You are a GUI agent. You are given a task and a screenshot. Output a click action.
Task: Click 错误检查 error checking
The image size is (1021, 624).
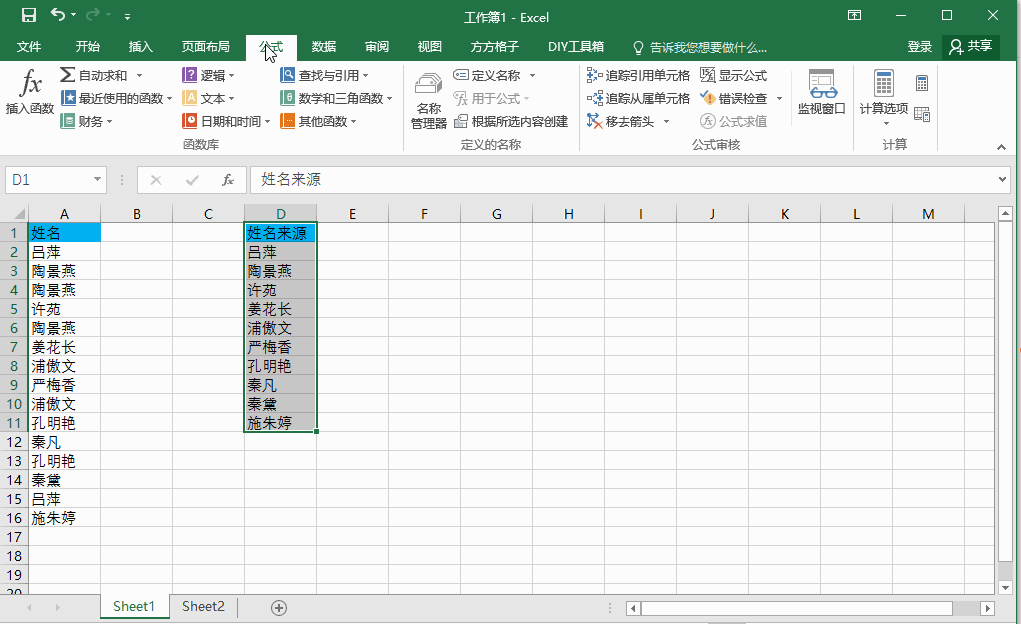point(734,98)
